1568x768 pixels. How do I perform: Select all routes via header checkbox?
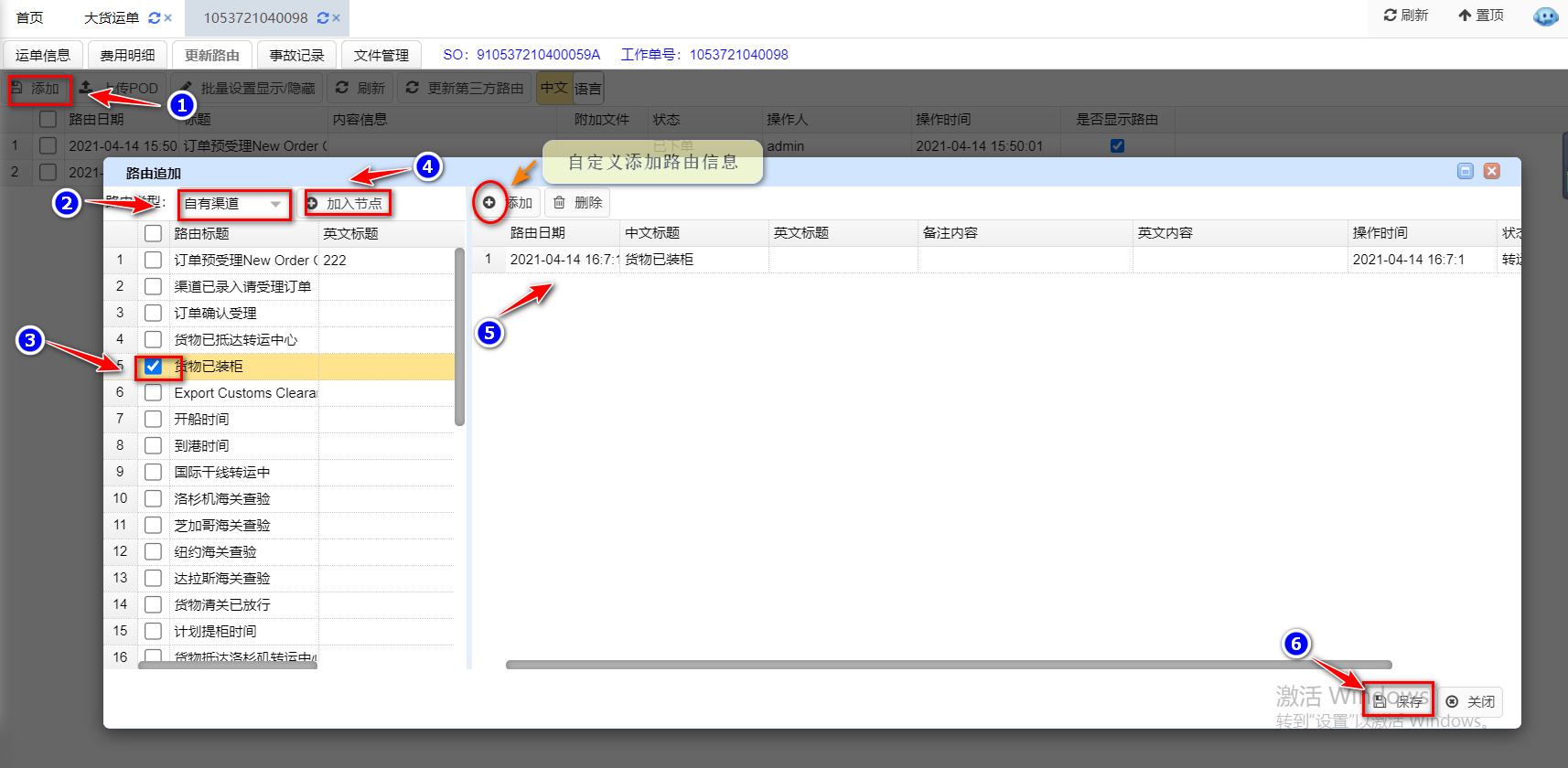click(153, 233)
